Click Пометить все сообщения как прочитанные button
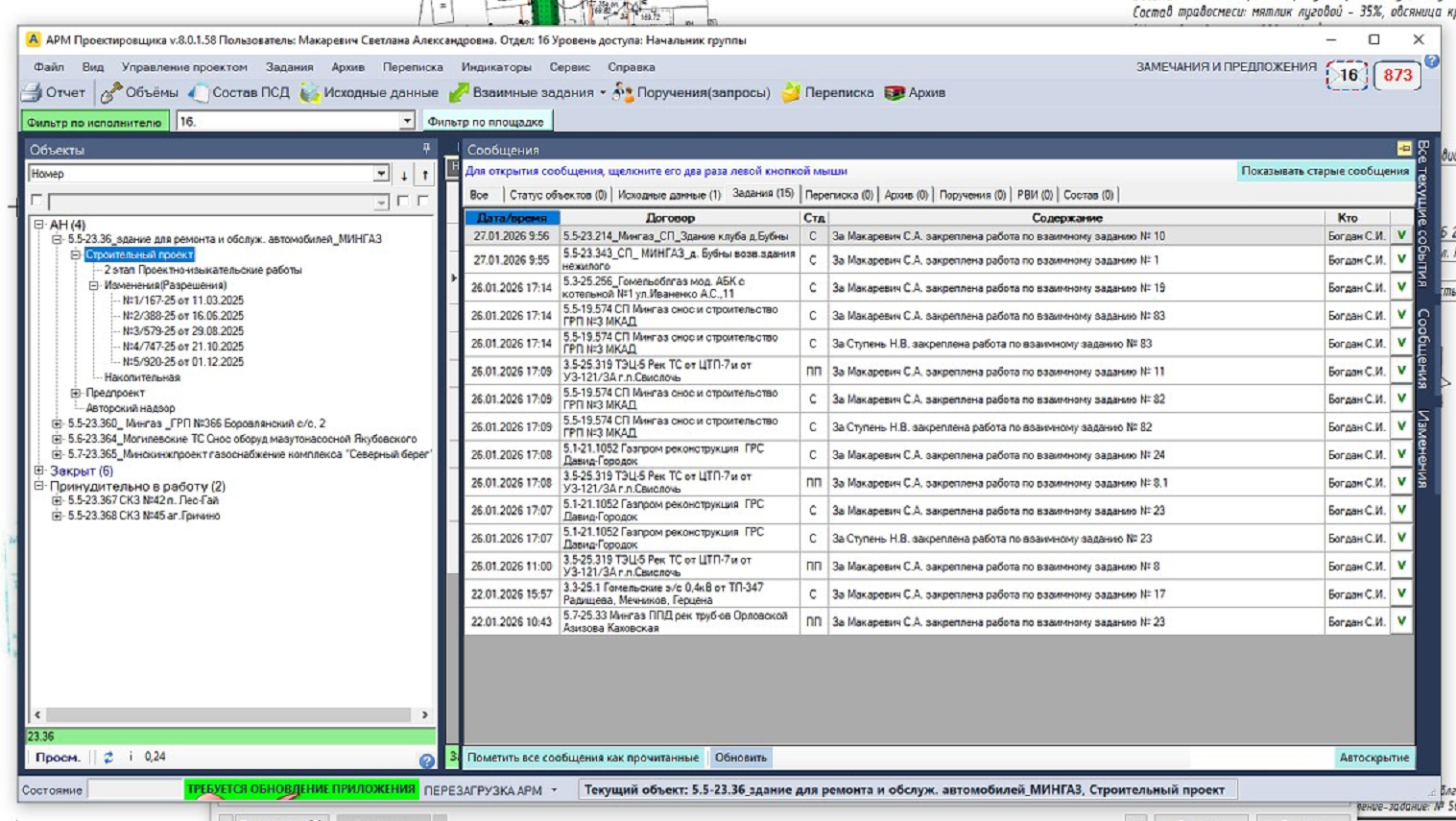The width and height of the screenshot is (1456, 821). tap(583, 758)
